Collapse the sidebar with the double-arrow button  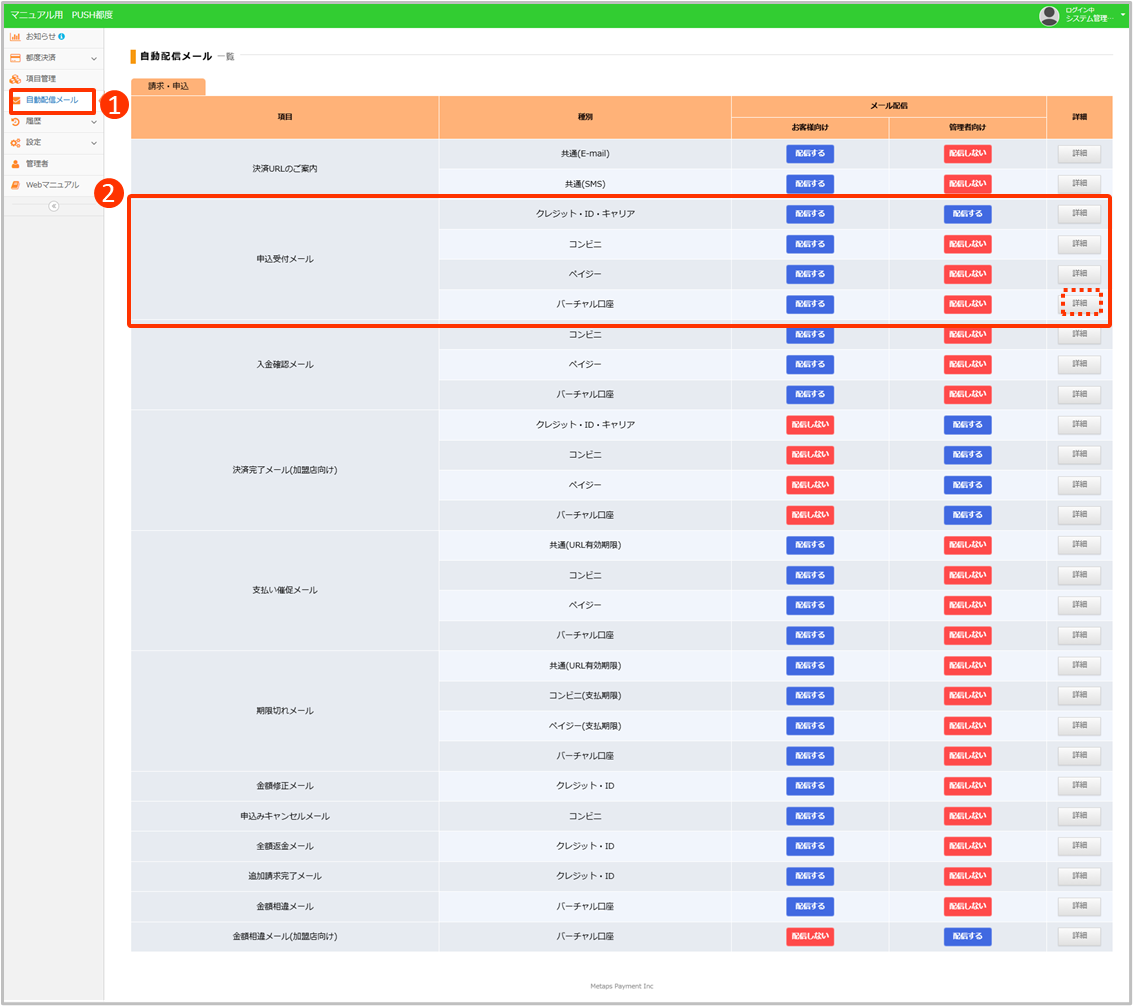[x=54, y=206]
